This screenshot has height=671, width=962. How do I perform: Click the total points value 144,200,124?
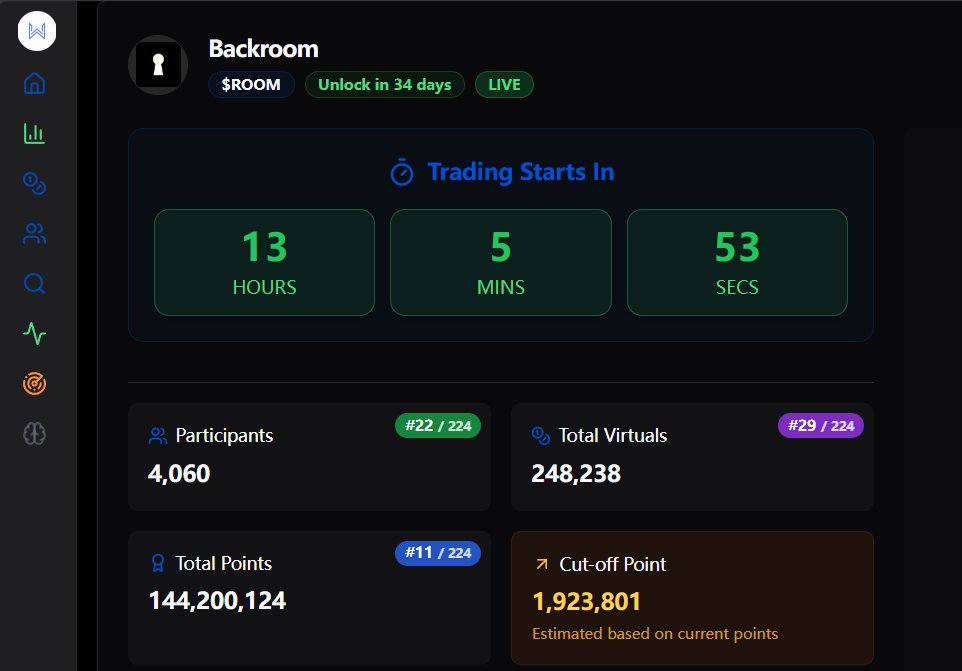click(217, 601)
